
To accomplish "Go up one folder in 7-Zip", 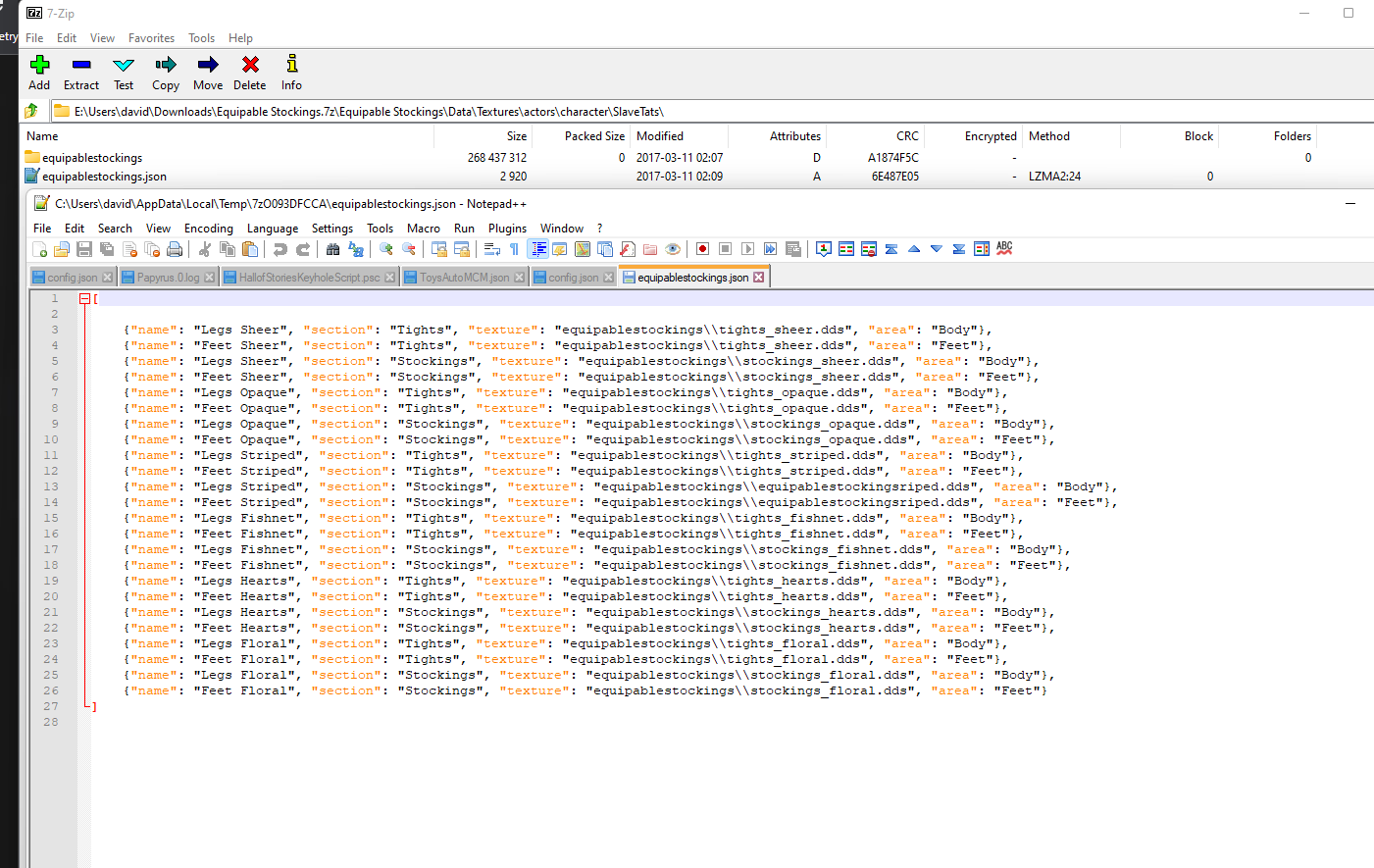I will [31, 111].
